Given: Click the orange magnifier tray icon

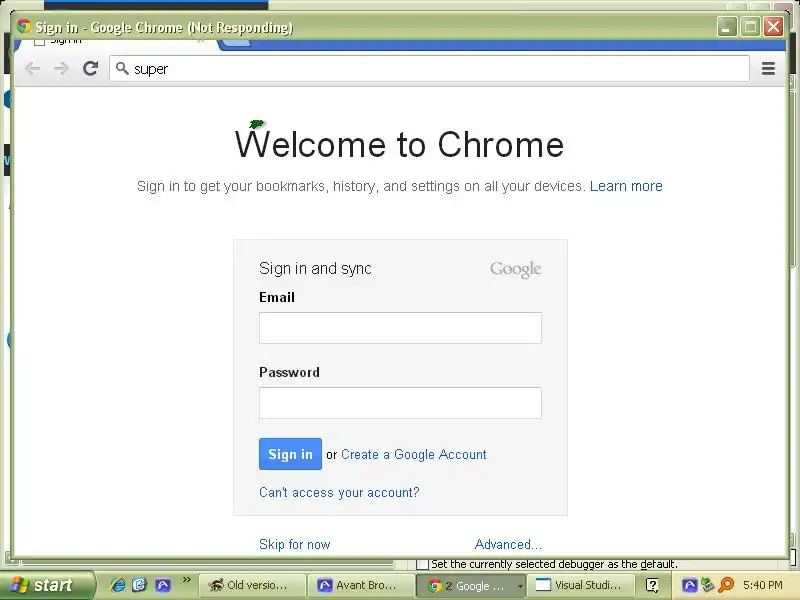Looking at the screenshot, I should click(x=726, y=585).
